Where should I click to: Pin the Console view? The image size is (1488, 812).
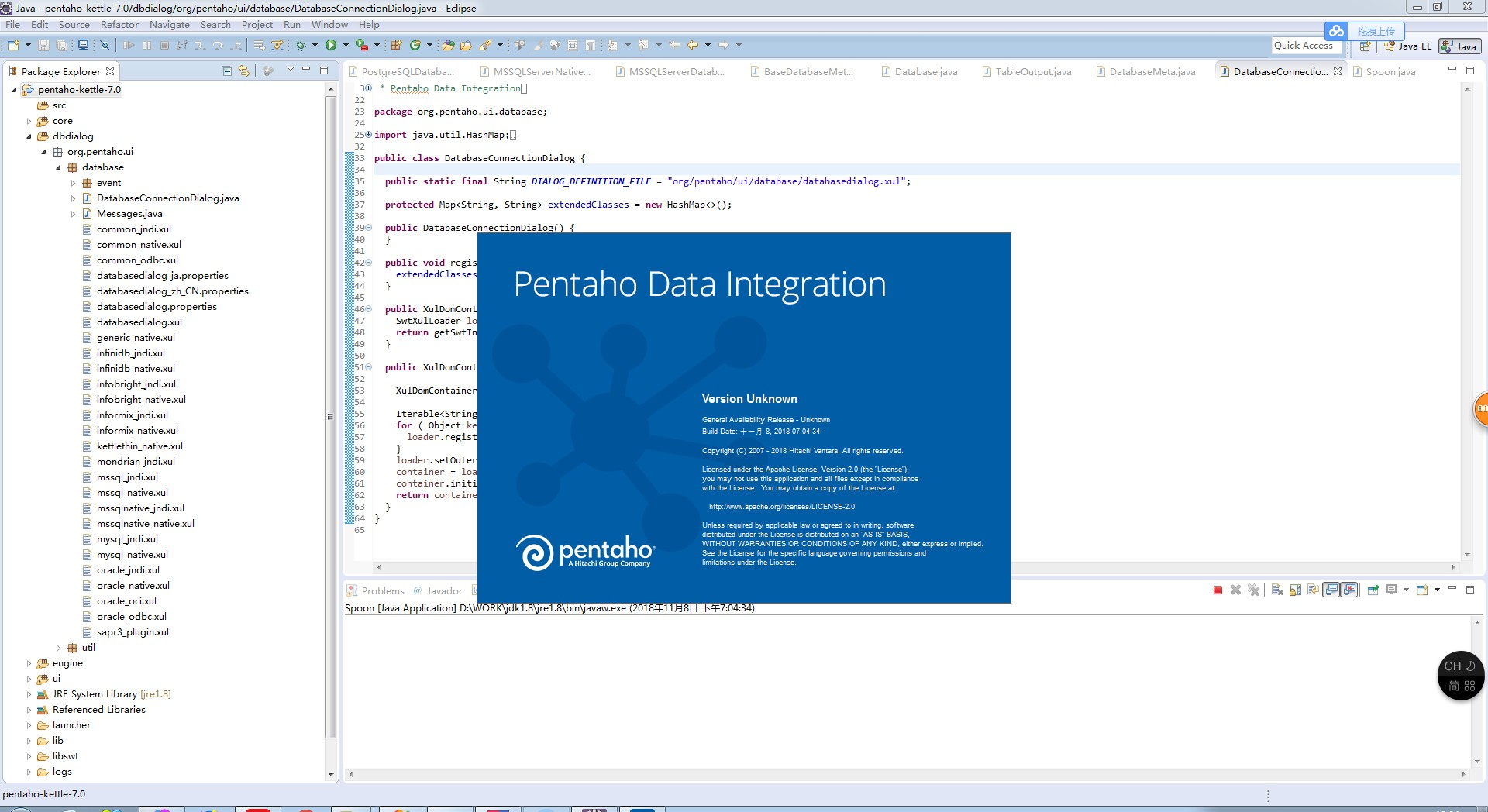click(x=1373, y=590)
